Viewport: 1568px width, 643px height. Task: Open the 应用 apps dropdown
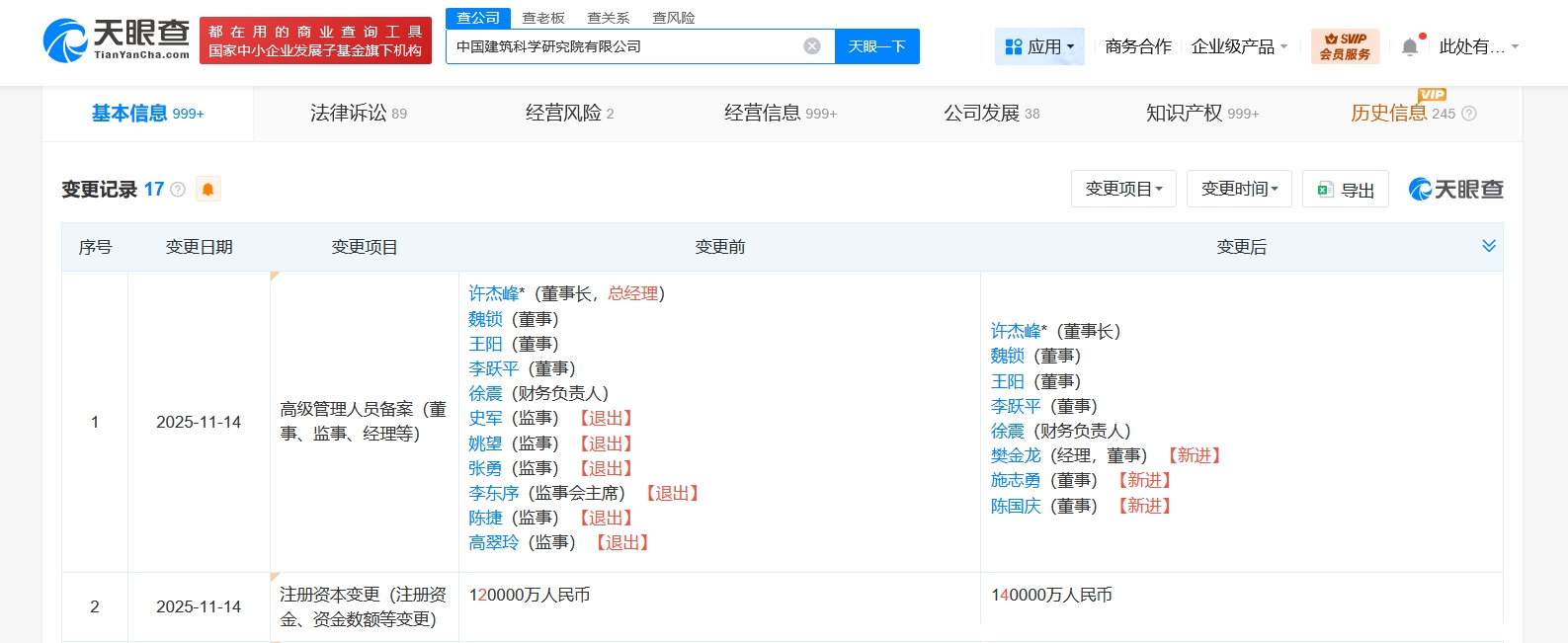[x=1038, y=46]
